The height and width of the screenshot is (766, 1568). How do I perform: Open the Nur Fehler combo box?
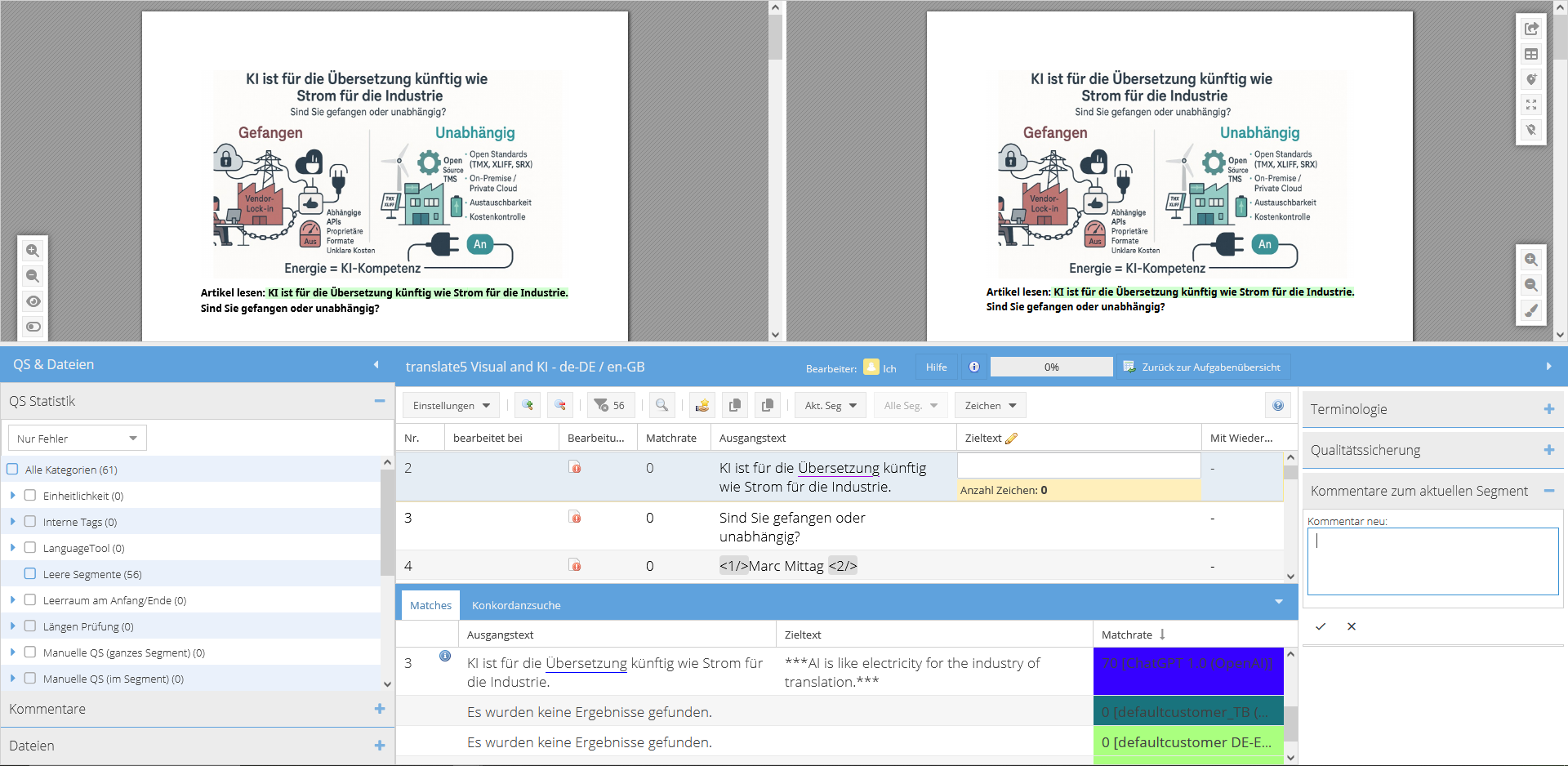tap(78, 439)
